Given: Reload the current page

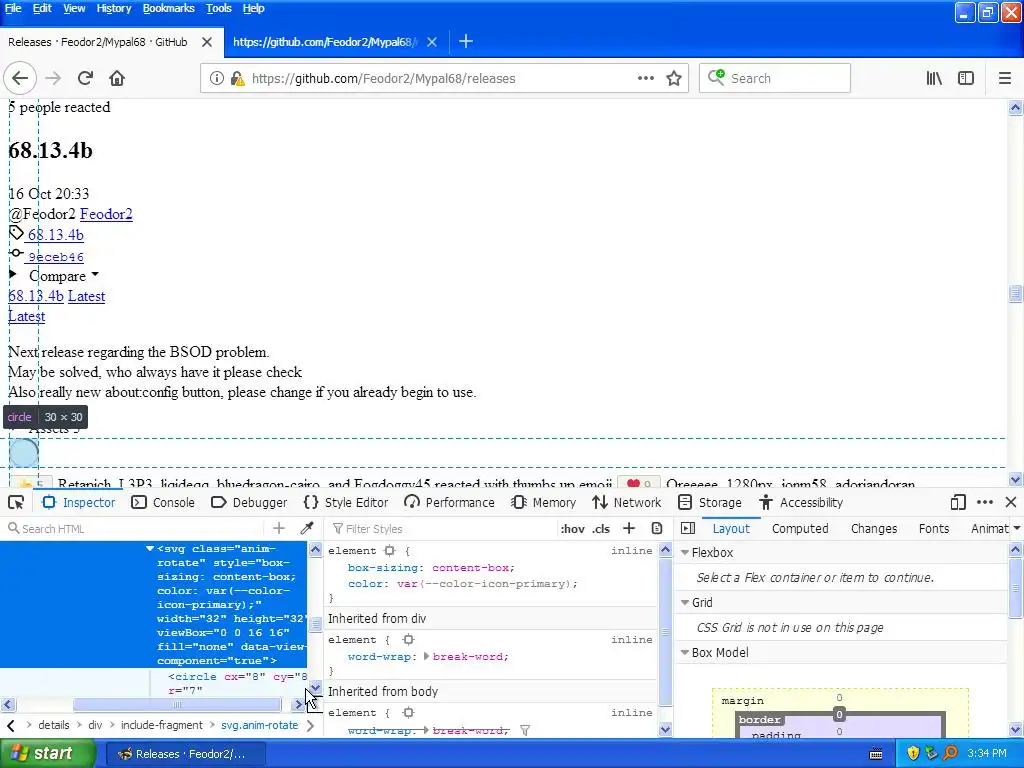Looking at the screenshot, I should (x=85, y=78).
